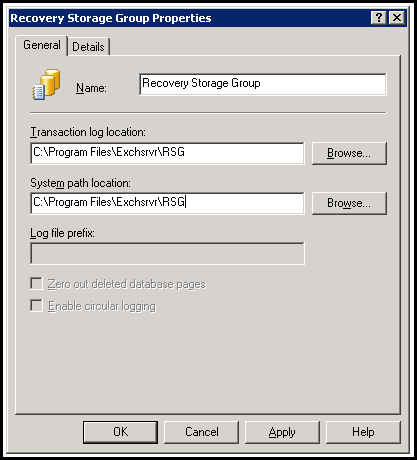
Task: Cancel the properties dialog
Action: [202, 432]
